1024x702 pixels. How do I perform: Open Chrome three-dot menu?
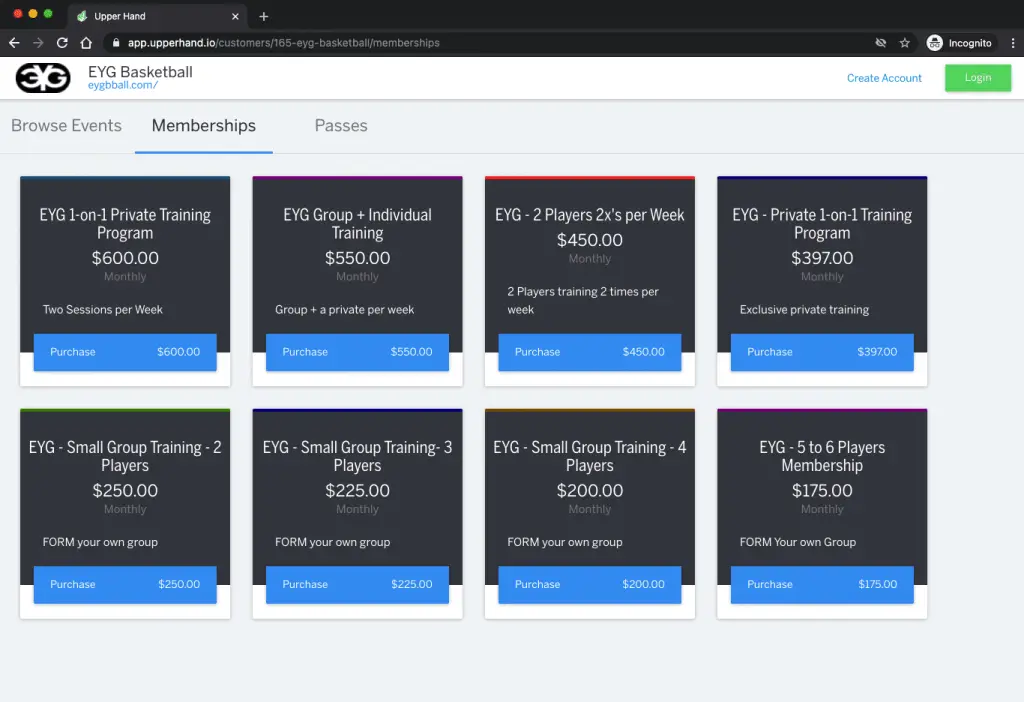pyautogui.click(x=1013, y=42)
